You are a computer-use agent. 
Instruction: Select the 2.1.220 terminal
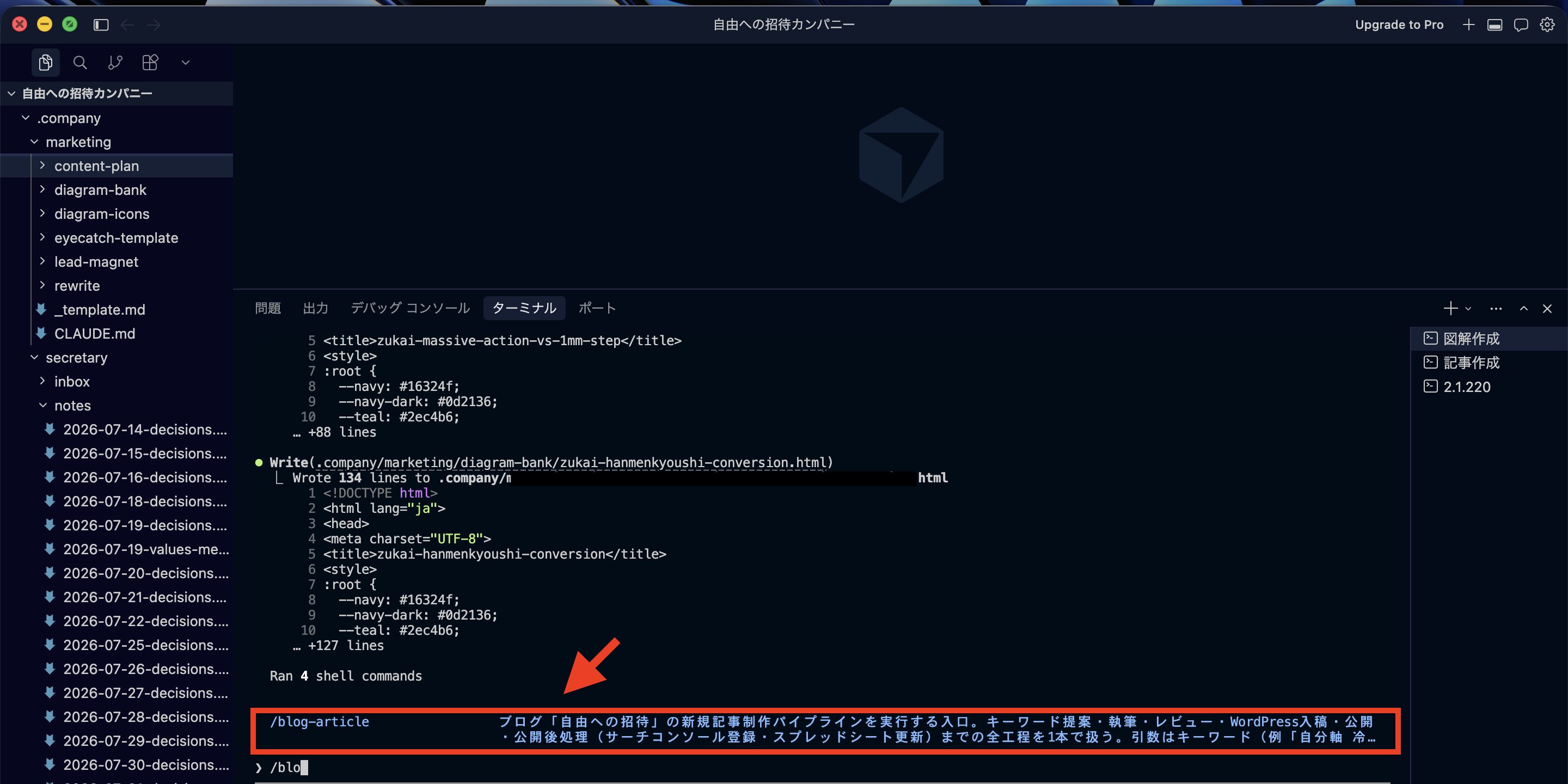(1489, 387)
